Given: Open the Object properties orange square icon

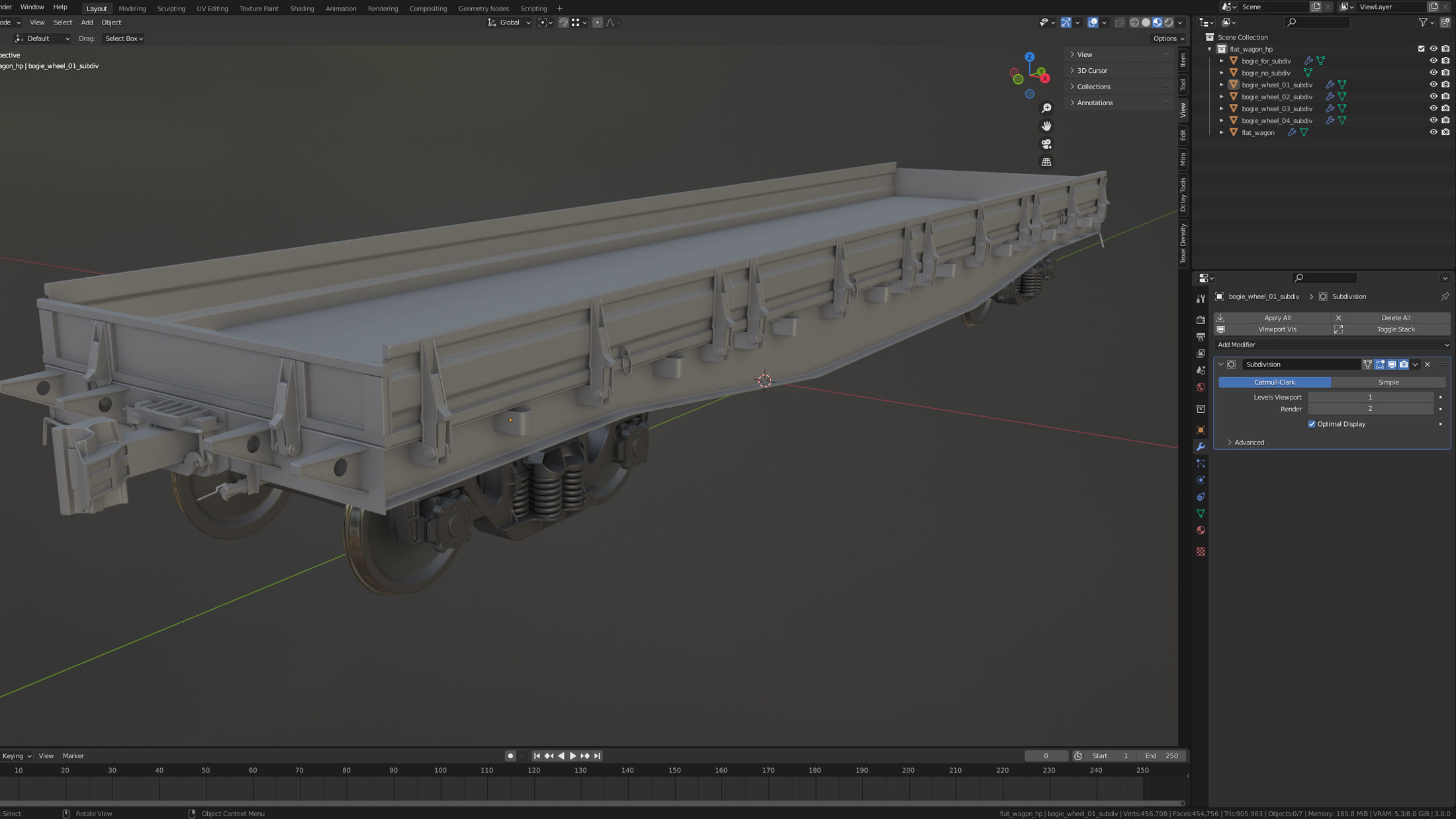Looking at the screenshot, I should coord(1201,430).
